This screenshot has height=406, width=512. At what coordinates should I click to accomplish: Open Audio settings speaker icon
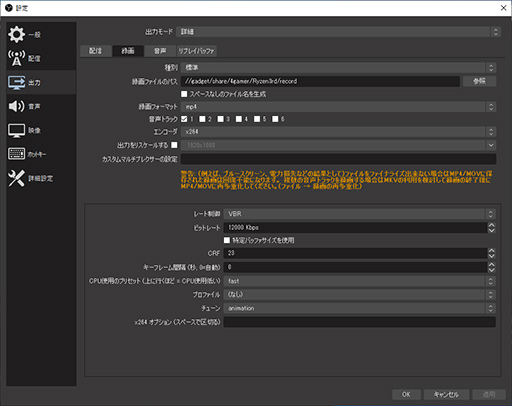(16, 106)
